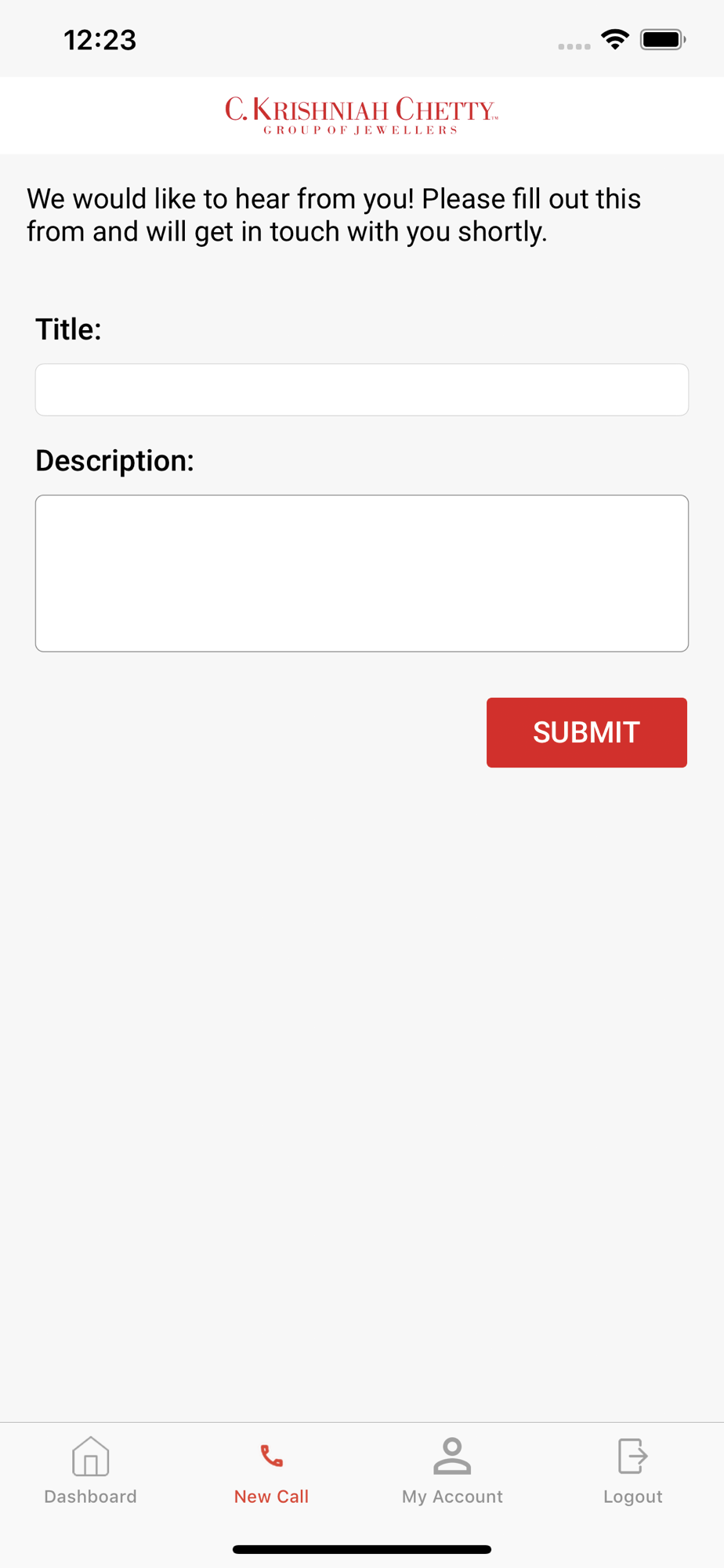
Task: Tap the Wi-Fi status icon
Action: coord(615,39)
